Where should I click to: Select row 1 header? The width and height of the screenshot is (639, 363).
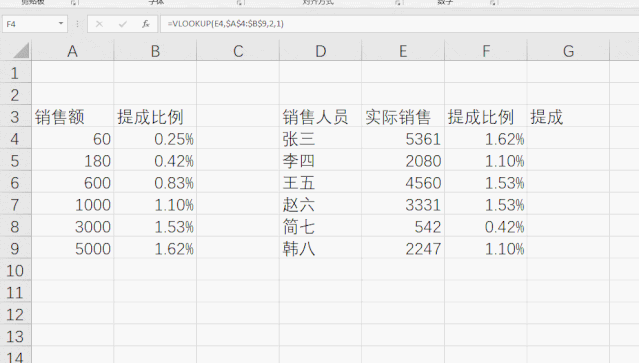(x=15, y=72)
